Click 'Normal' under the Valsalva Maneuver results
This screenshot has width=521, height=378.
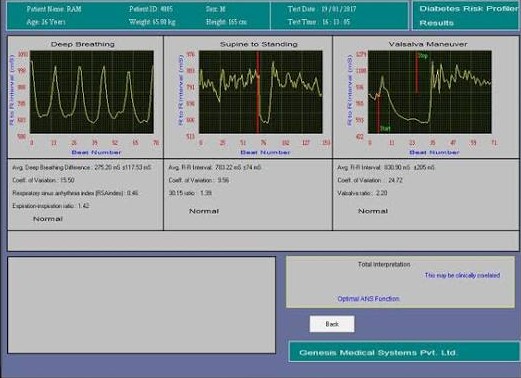pos(373,211)
